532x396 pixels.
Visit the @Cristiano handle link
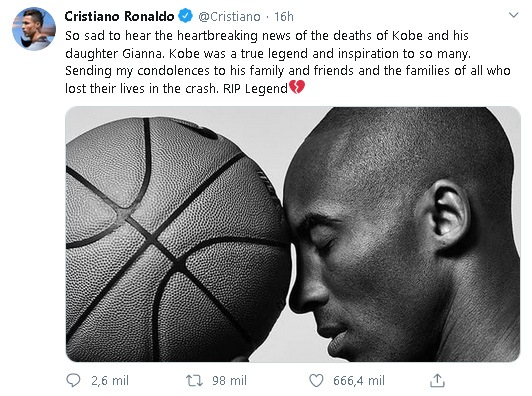[229, 16]
